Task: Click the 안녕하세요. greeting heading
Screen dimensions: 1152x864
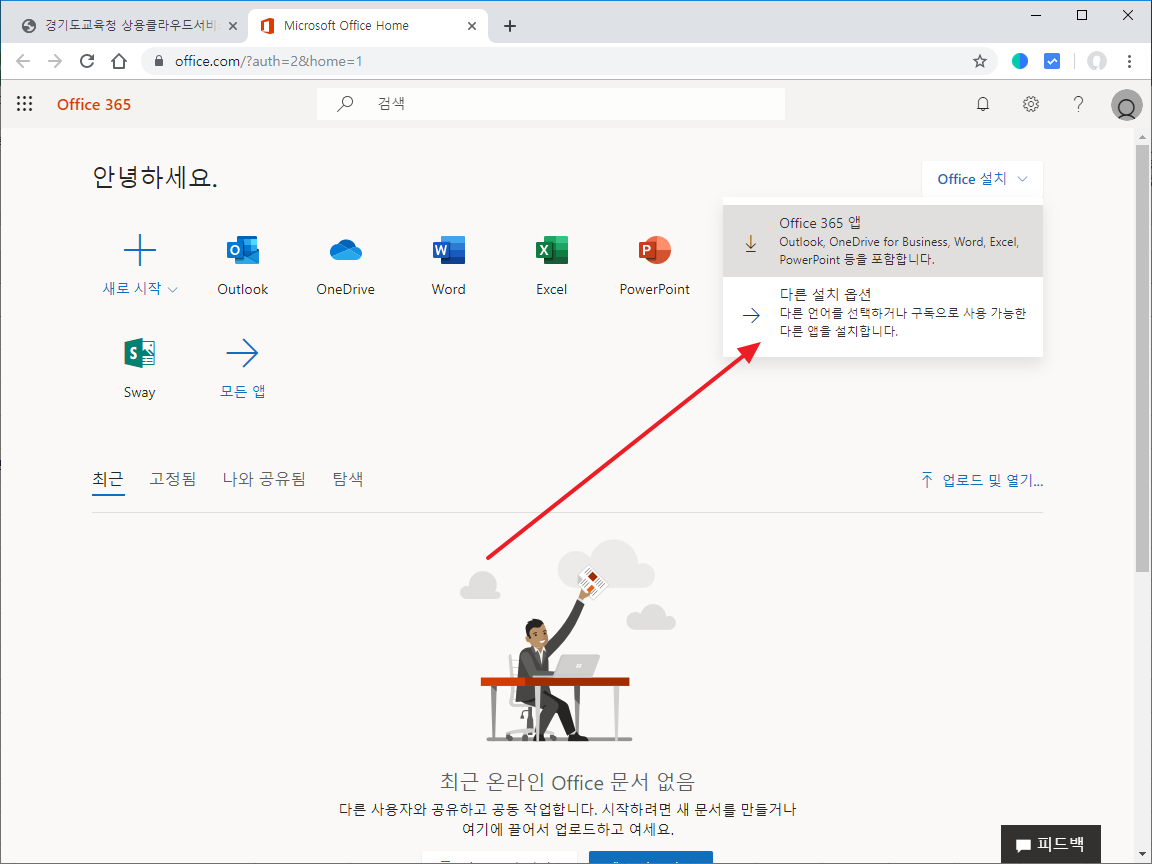Action: [x=155, y=178]
